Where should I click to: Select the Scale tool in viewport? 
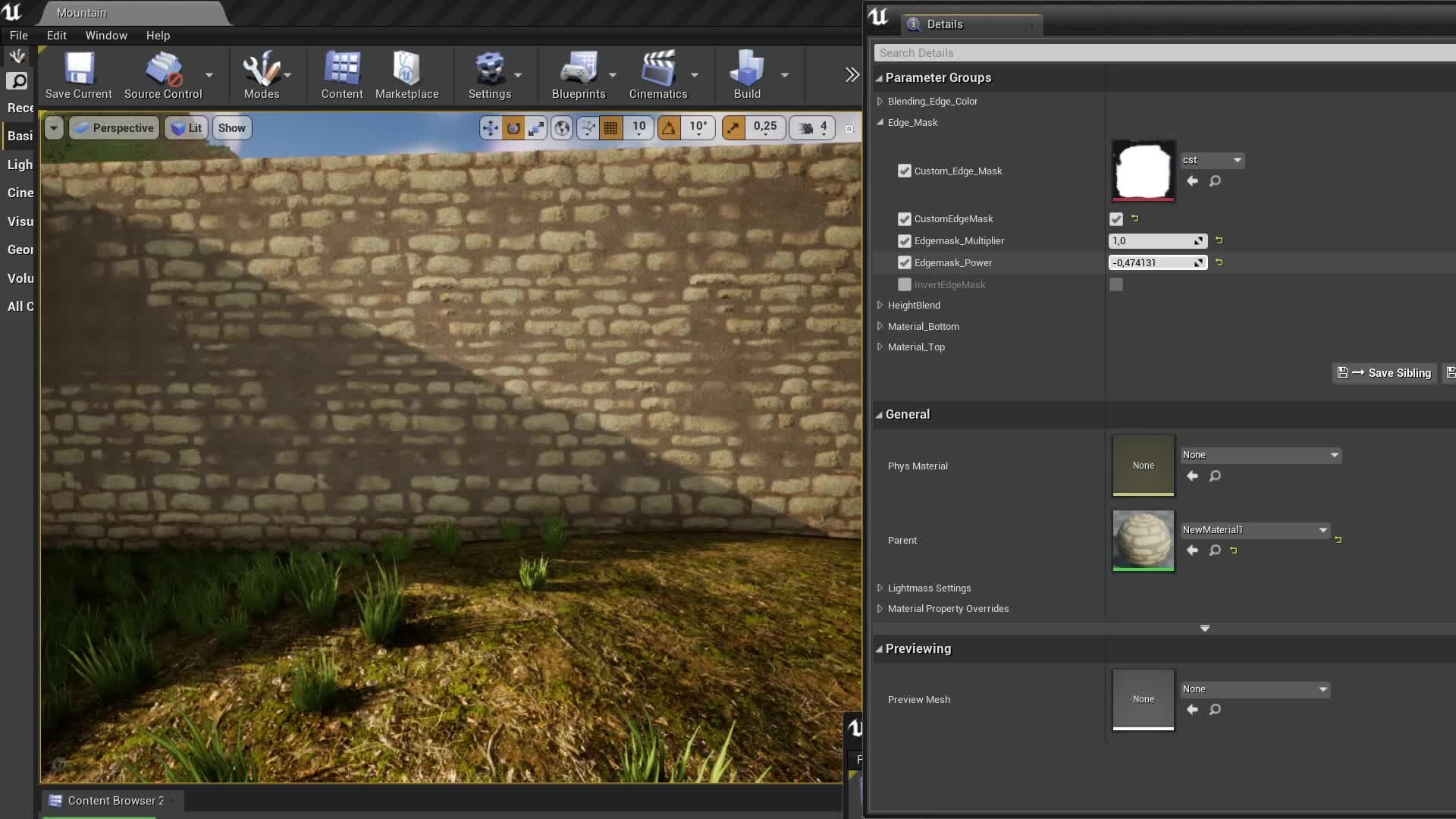536,127
